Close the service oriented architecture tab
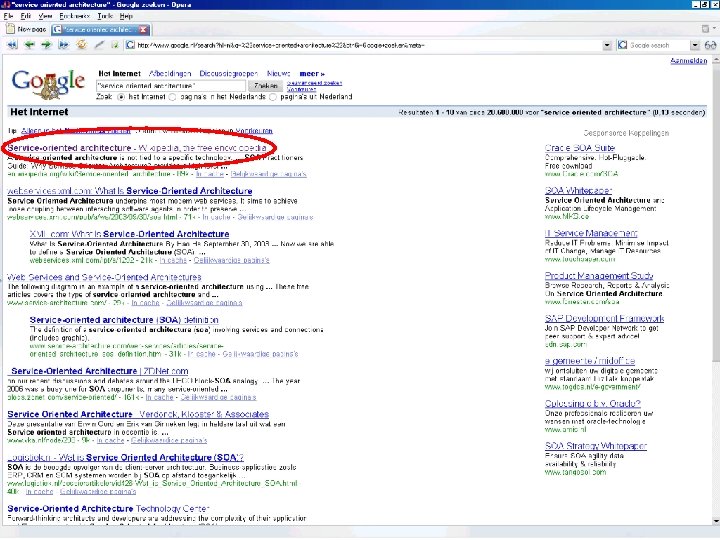 pyautogui.click(x=143, y=29)
